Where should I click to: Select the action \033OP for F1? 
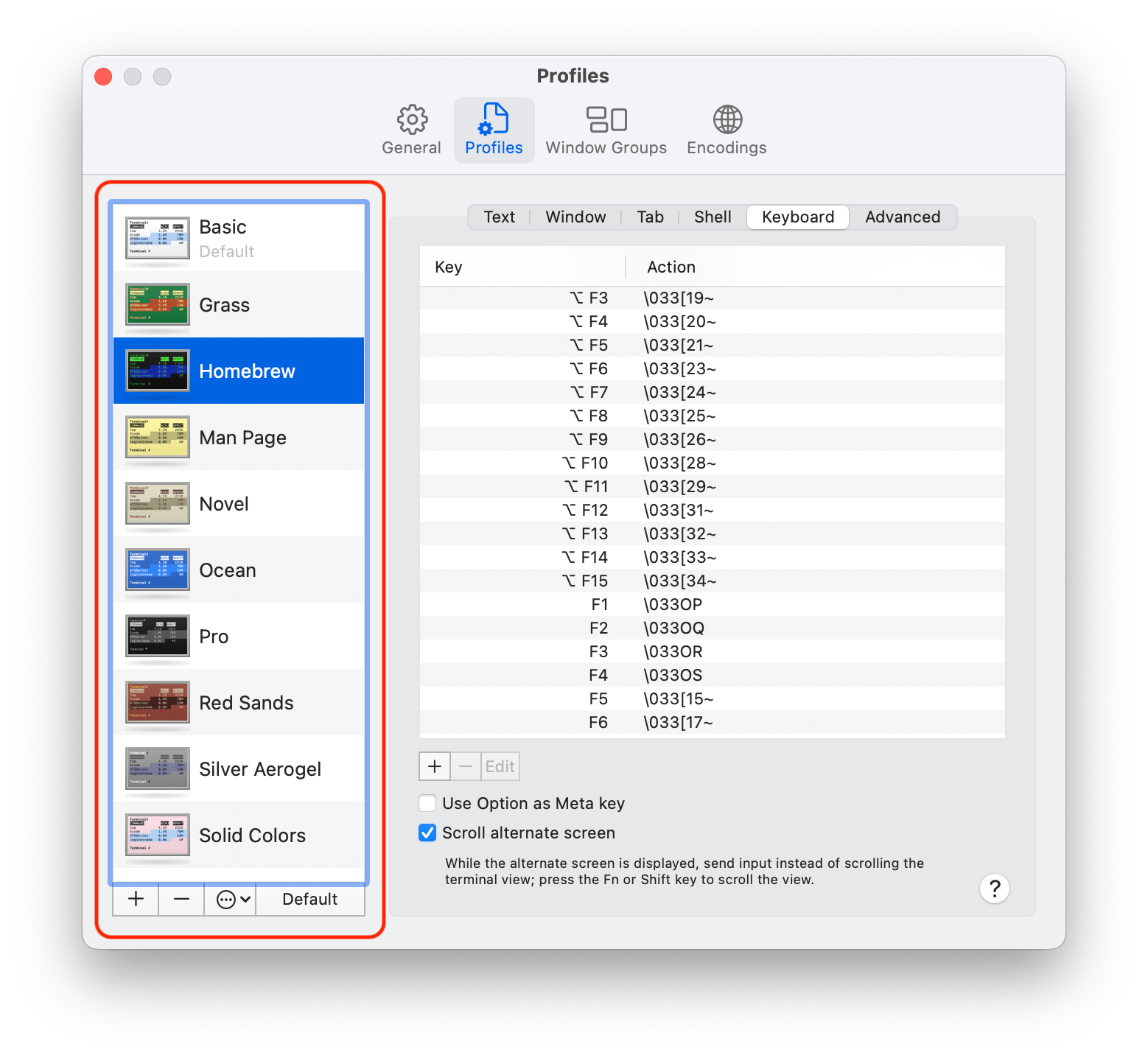pos(673,605)
